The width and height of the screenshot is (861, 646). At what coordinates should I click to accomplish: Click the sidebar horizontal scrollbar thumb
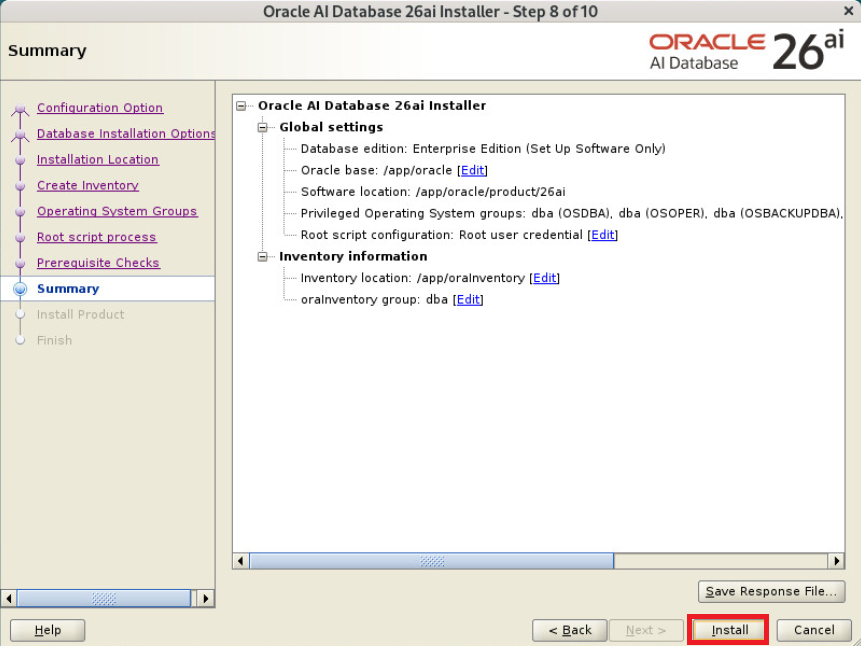click(x=104, y=598)
